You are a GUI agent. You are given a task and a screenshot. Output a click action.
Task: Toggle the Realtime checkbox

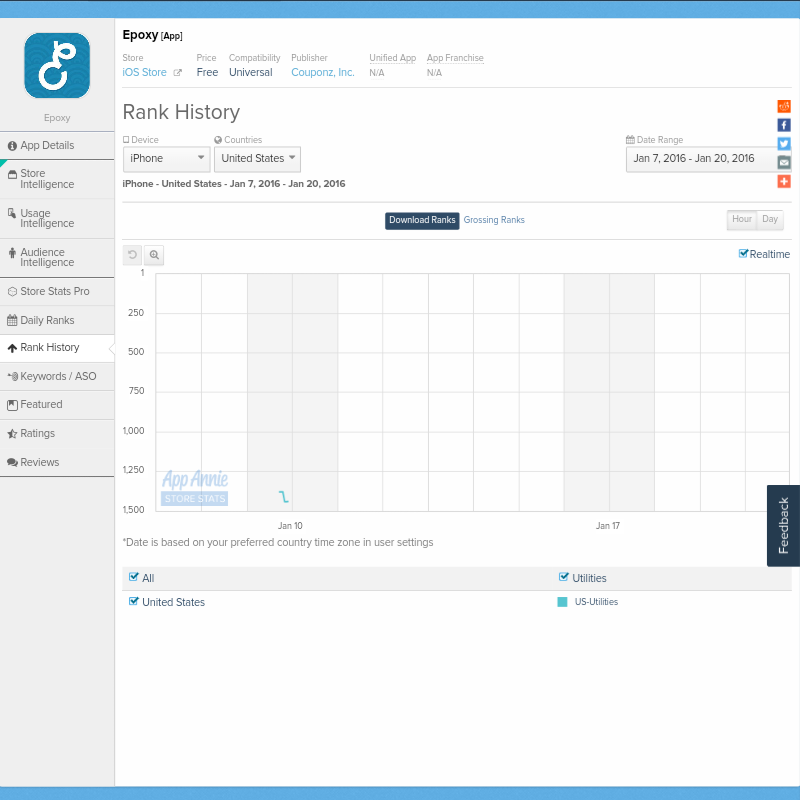(743, 254)
